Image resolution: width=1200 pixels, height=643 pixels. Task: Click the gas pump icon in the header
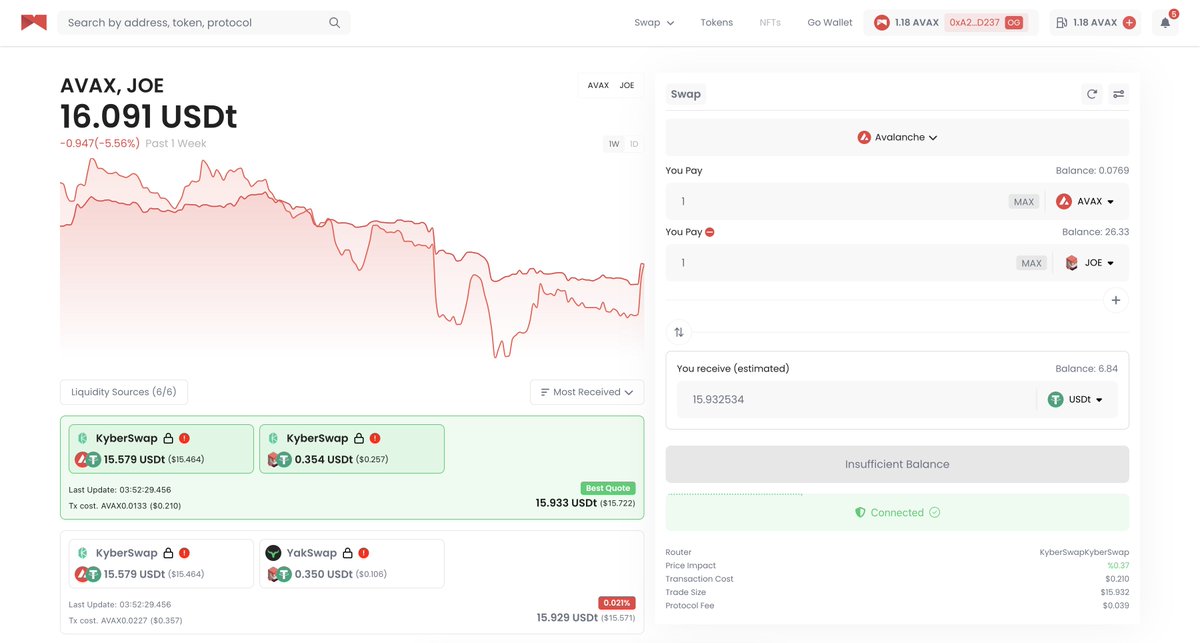[1062, 22]
